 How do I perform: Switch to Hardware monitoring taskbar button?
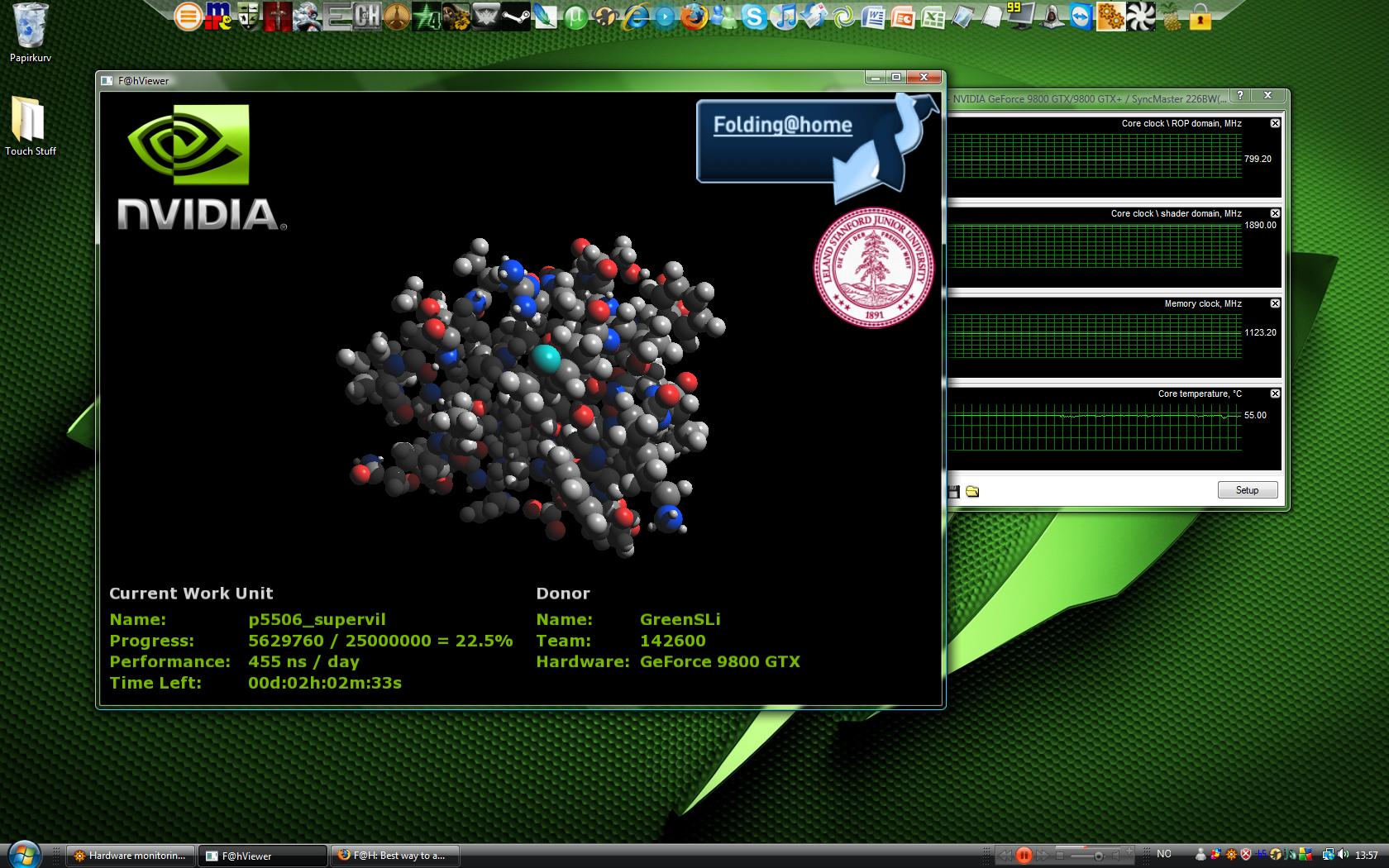click(131, 856)
